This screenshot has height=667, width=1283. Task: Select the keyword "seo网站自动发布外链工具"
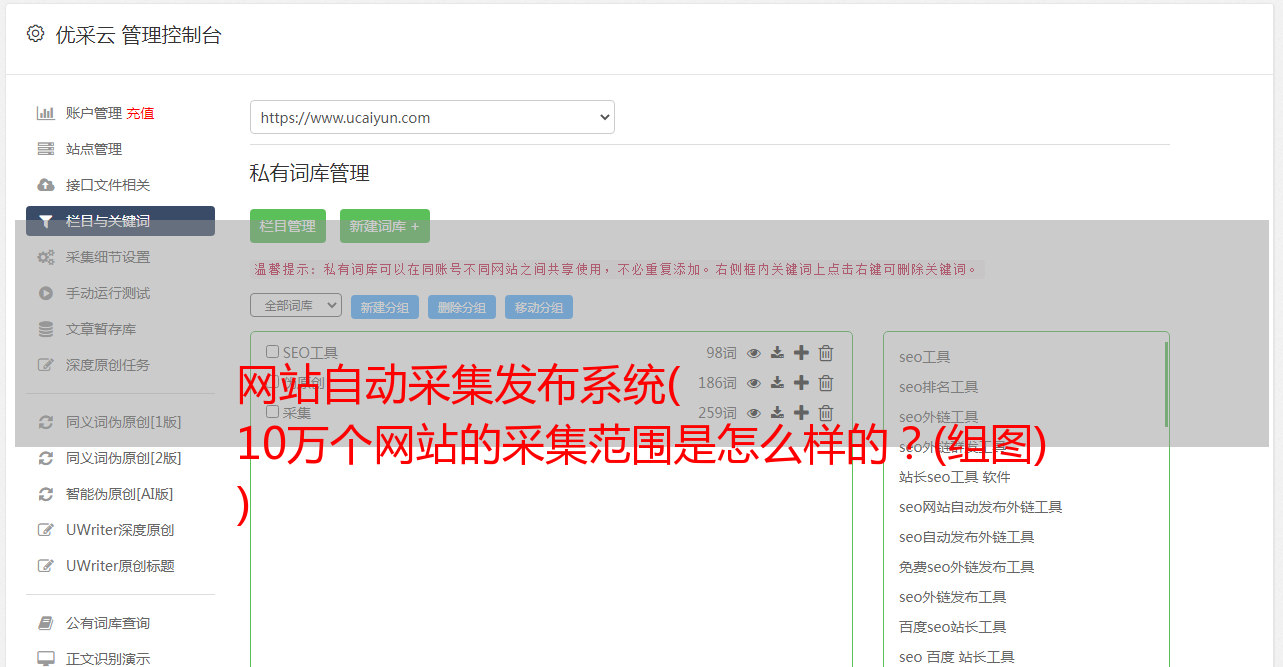pos(980,507)
